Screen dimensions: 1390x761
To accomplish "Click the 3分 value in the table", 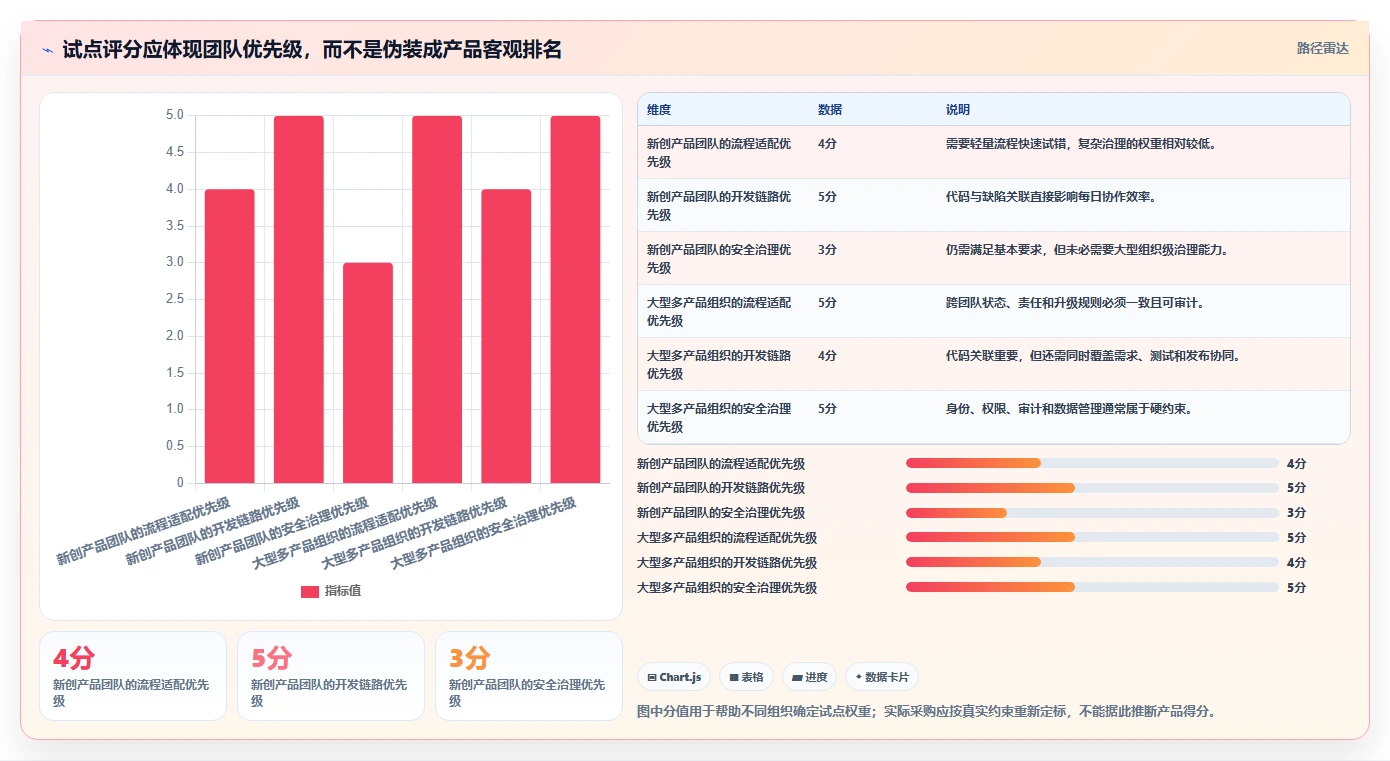I will click(827, 250).
